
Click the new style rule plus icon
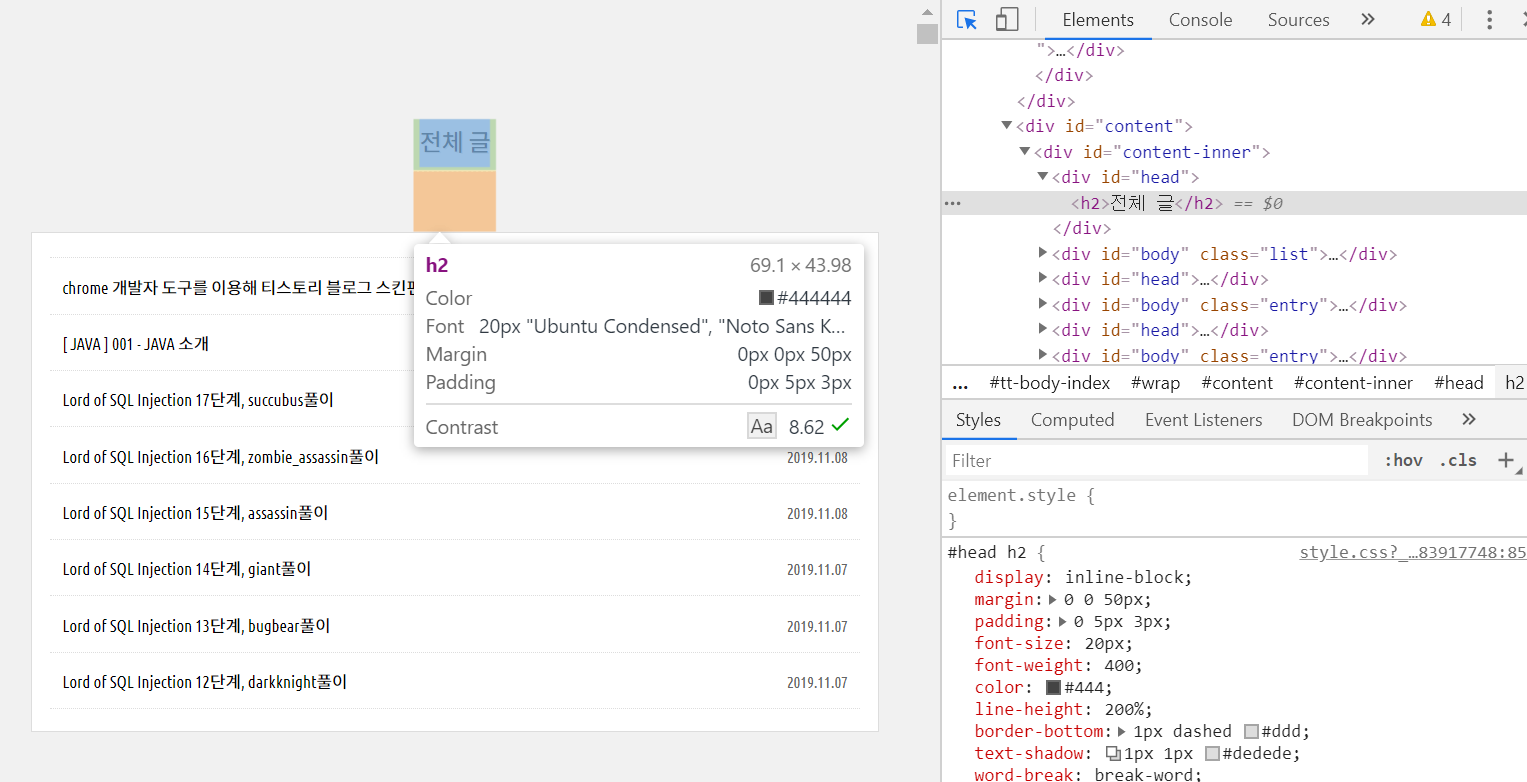(x=1505, y=460)
